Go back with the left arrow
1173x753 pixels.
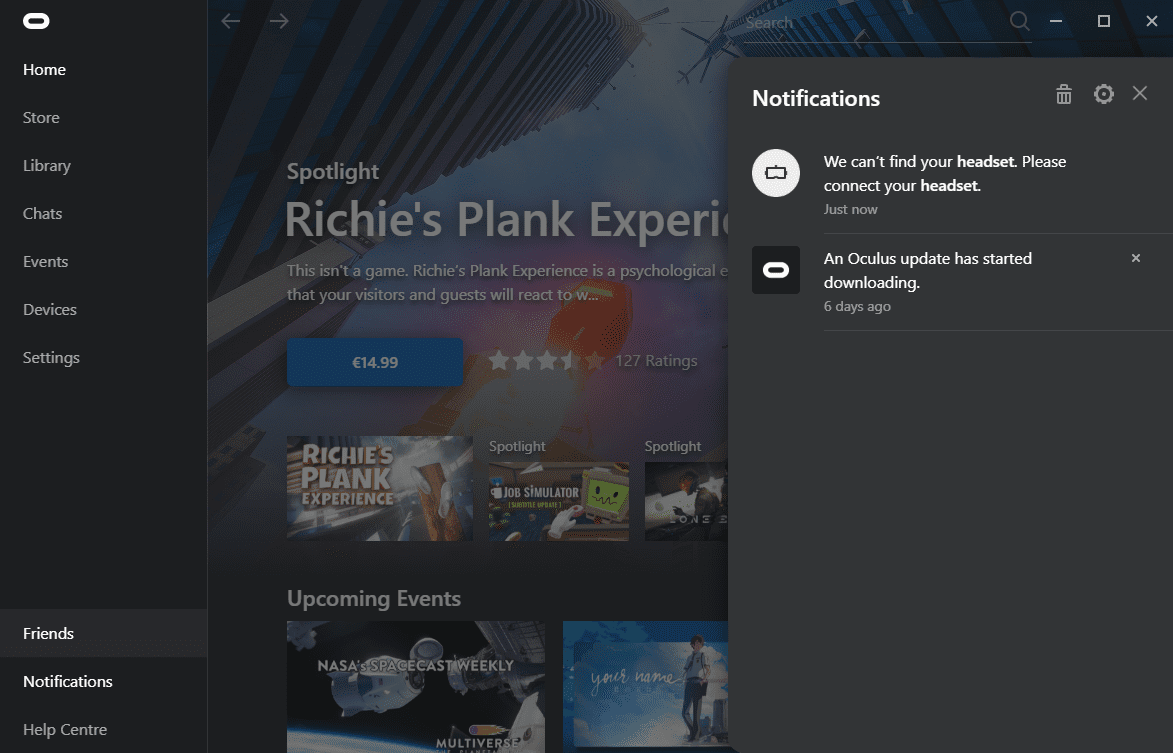point(230,21)
